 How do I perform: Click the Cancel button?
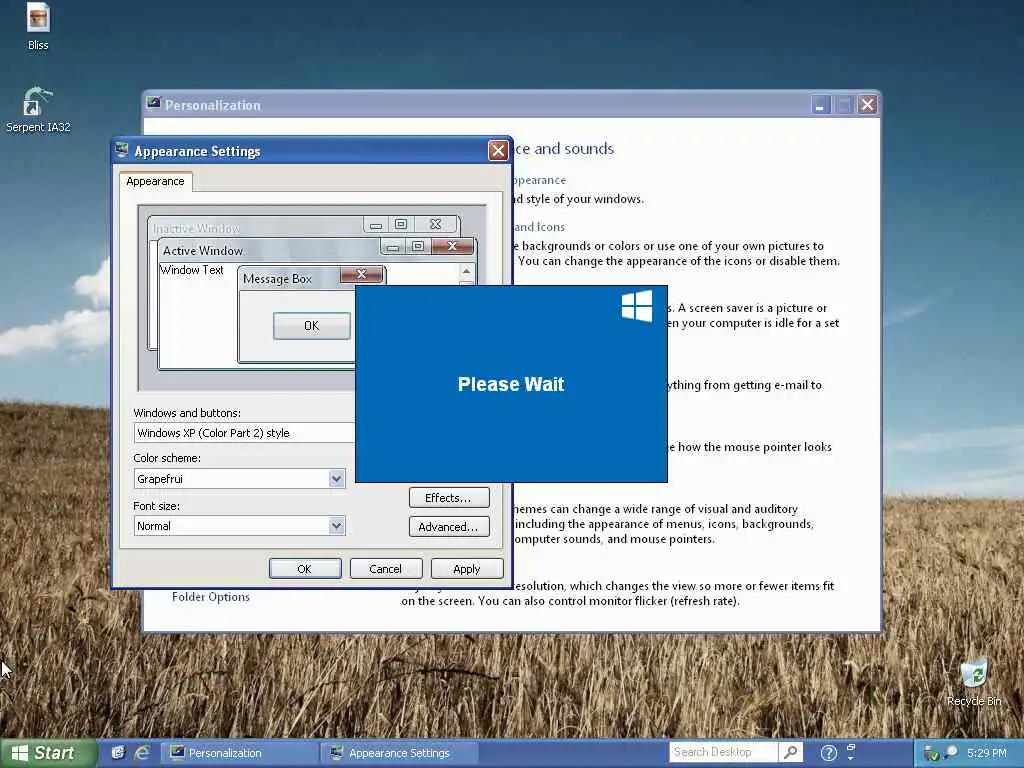385,569
